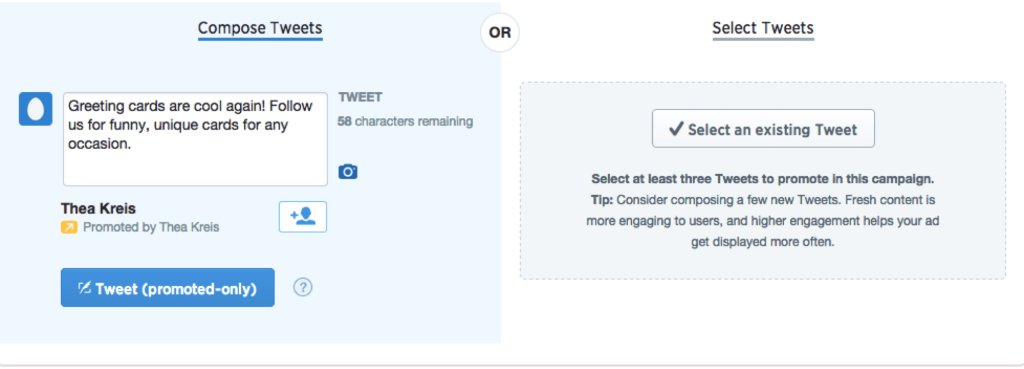Screen dimensions: 1024x369
Task: Click the Promoted by Thea Kreis label
Action: coord(151,227)
